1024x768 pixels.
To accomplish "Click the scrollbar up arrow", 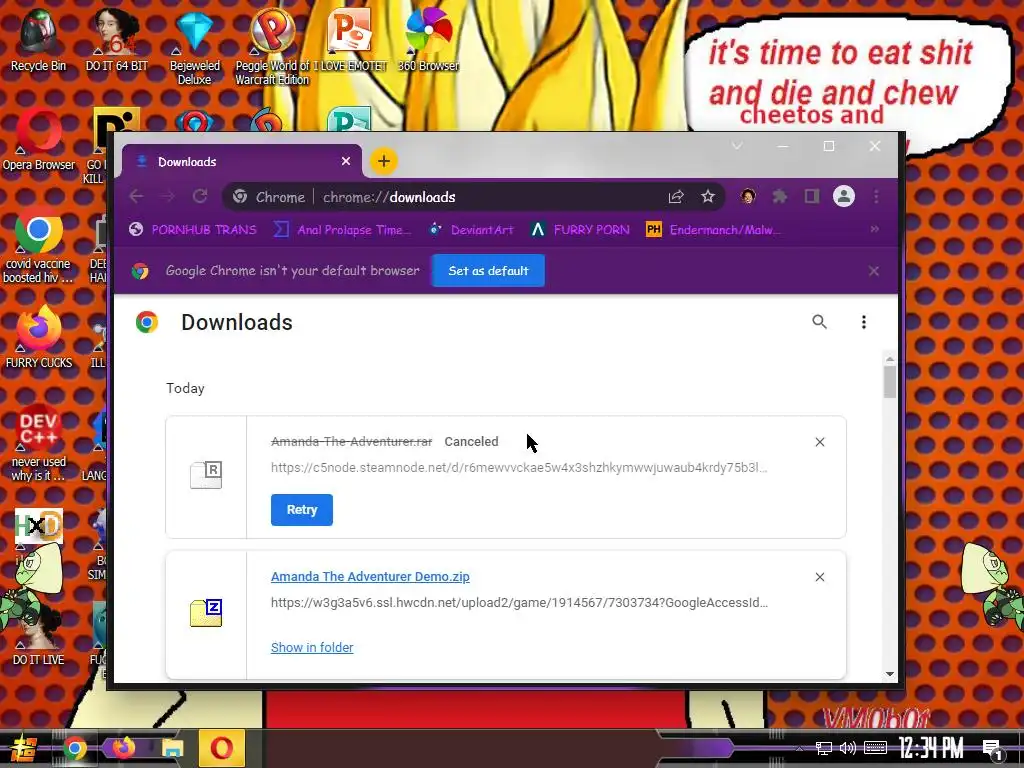I will (889, 359).
